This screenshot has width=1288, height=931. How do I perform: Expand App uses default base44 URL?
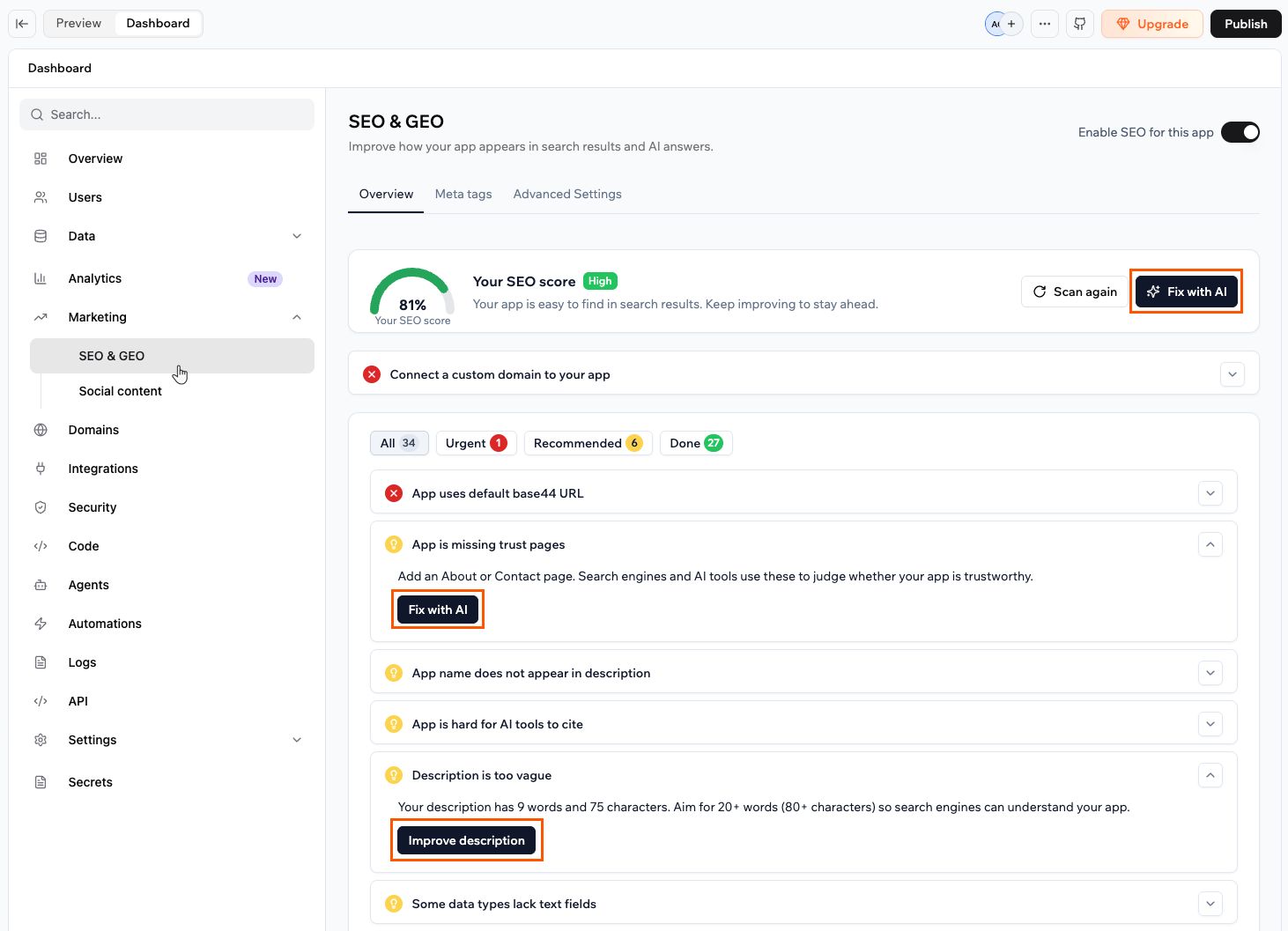[1210, 493]
